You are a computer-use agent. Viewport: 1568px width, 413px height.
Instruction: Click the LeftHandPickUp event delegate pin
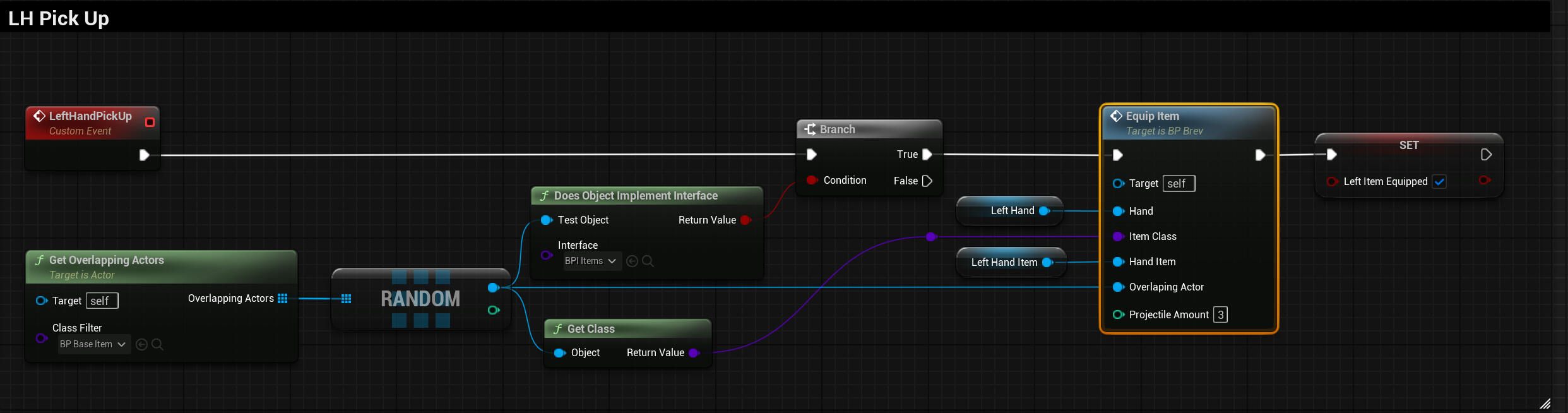150,122
